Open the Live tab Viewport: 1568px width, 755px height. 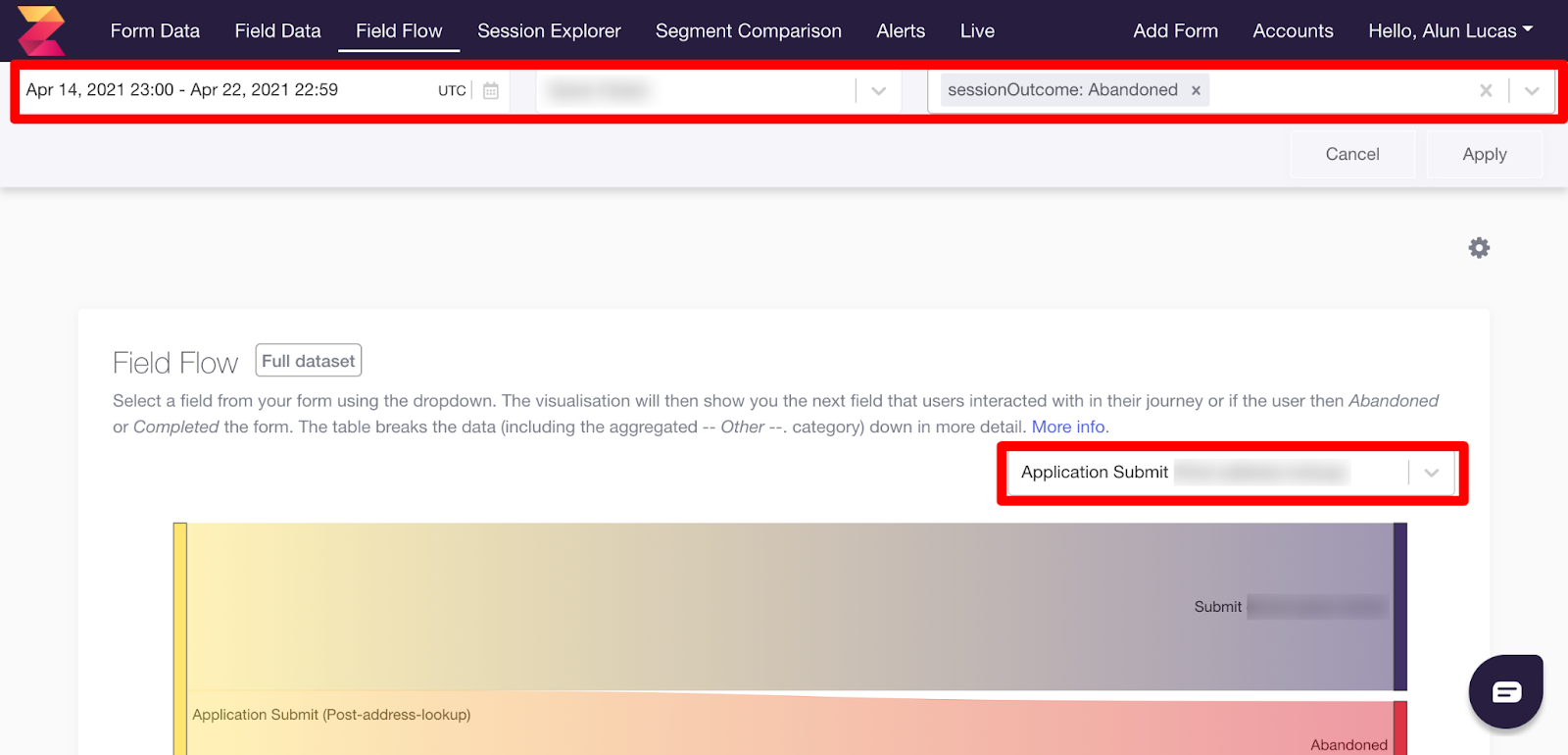tap(977, 30)
